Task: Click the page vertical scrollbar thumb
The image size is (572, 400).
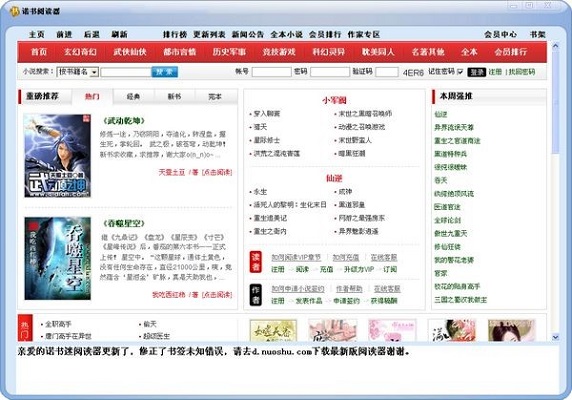Action: pyautogui.click(x=556, y=102)
